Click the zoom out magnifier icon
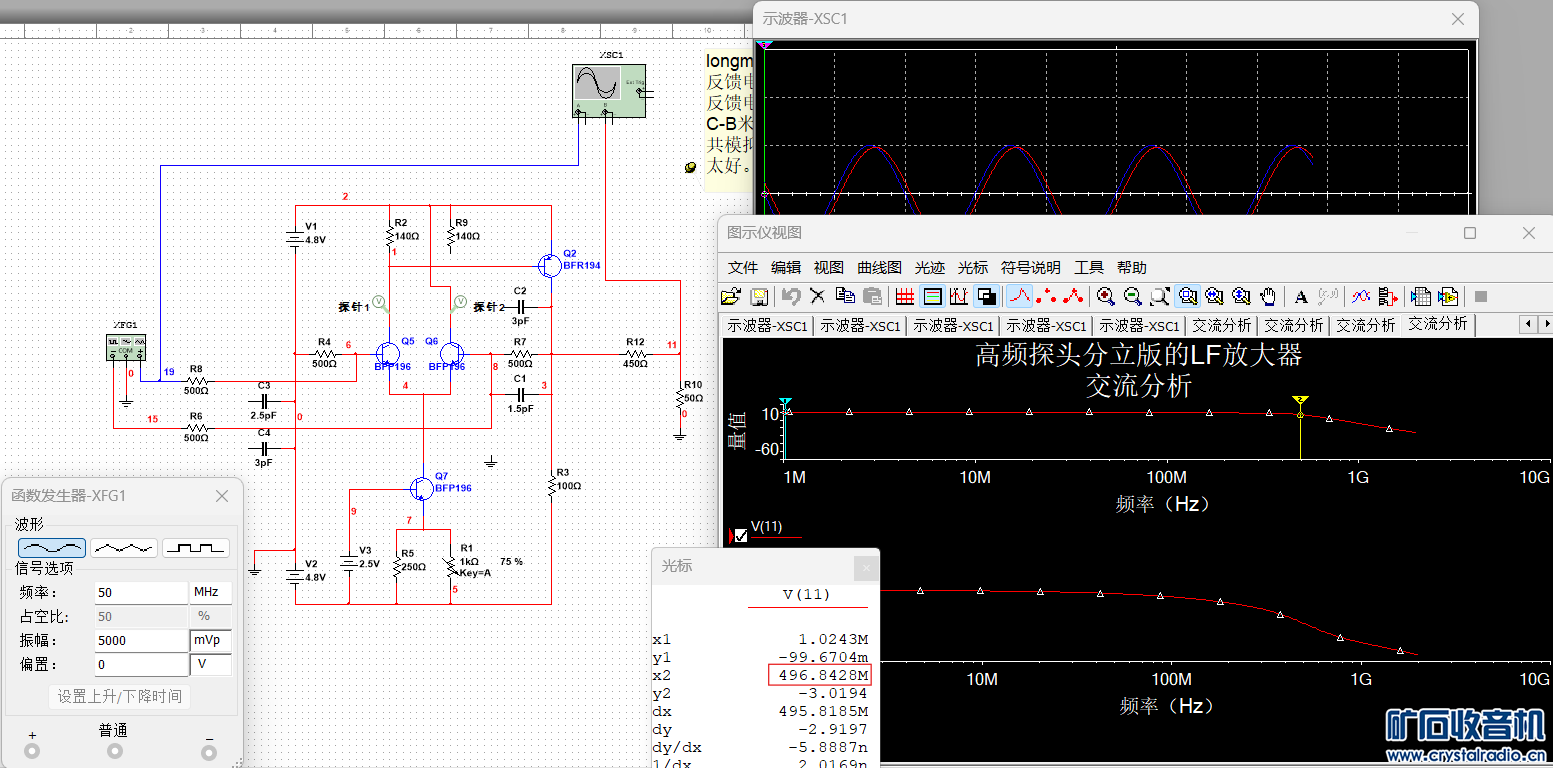Viewport: 1553px width, 768px height. pos(1133,296)
